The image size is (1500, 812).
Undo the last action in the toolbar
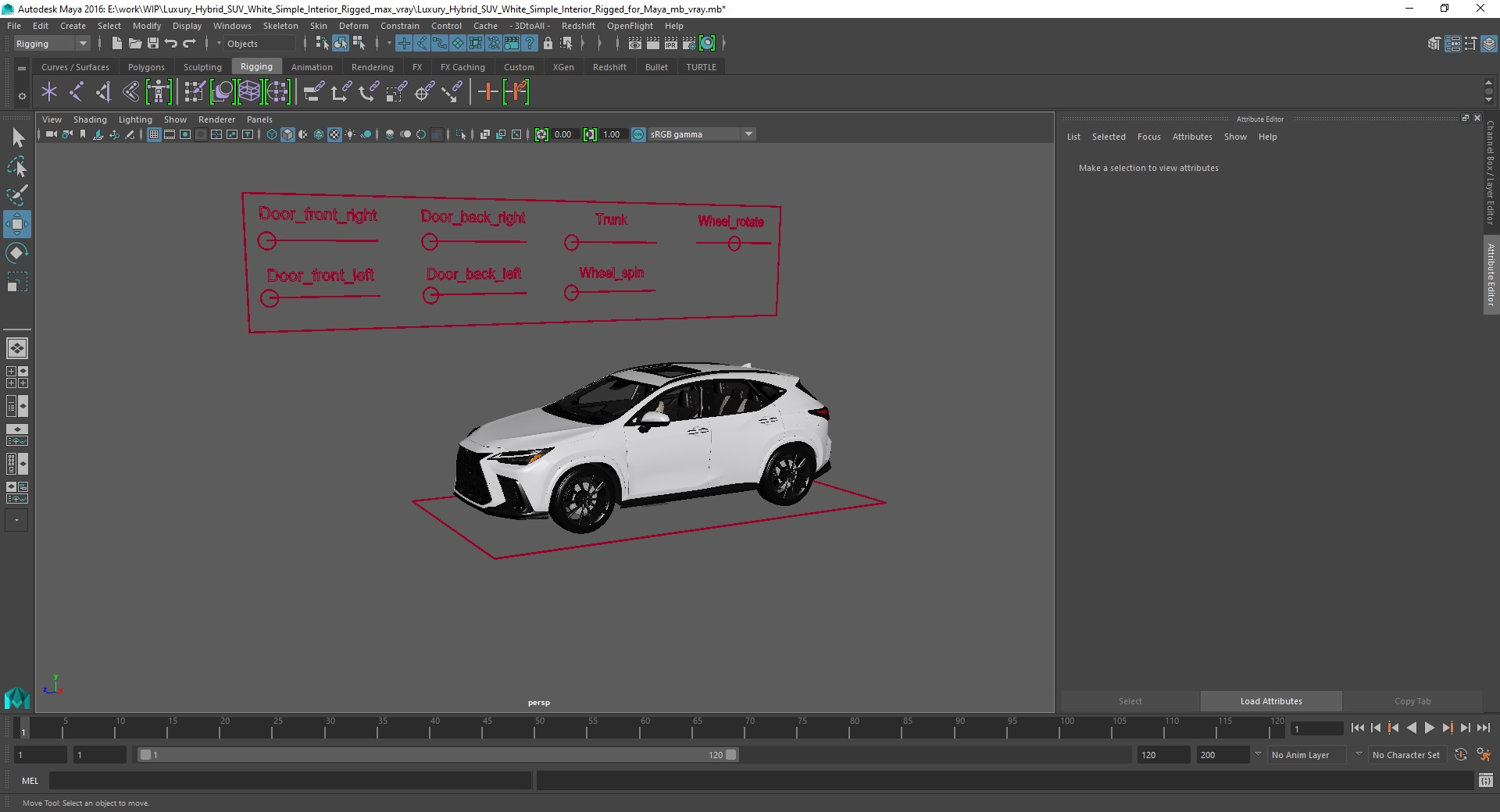[x=171, y=44]
